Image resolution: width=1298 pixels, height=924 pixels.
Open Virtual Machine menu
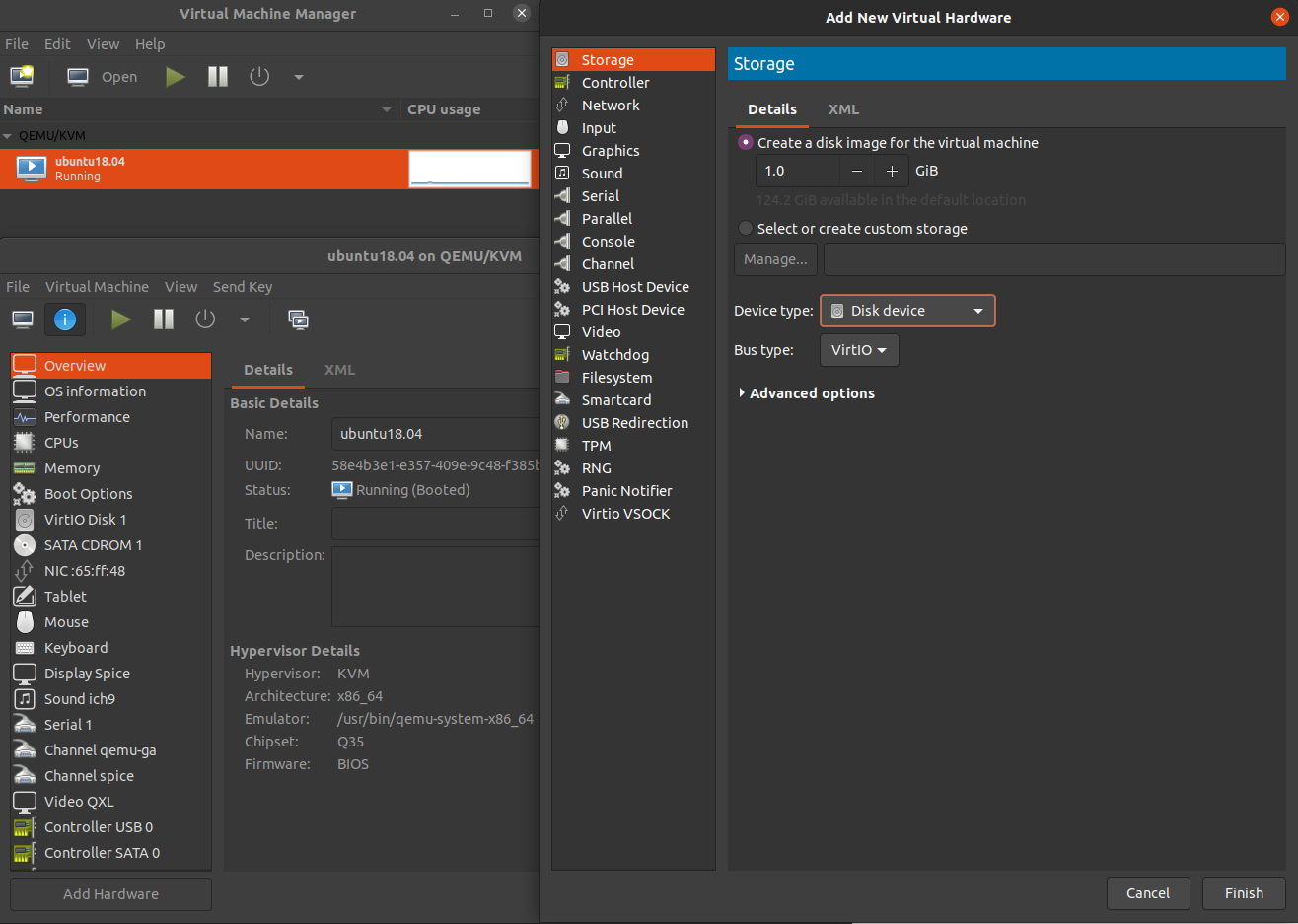click(x=97, y=287)
